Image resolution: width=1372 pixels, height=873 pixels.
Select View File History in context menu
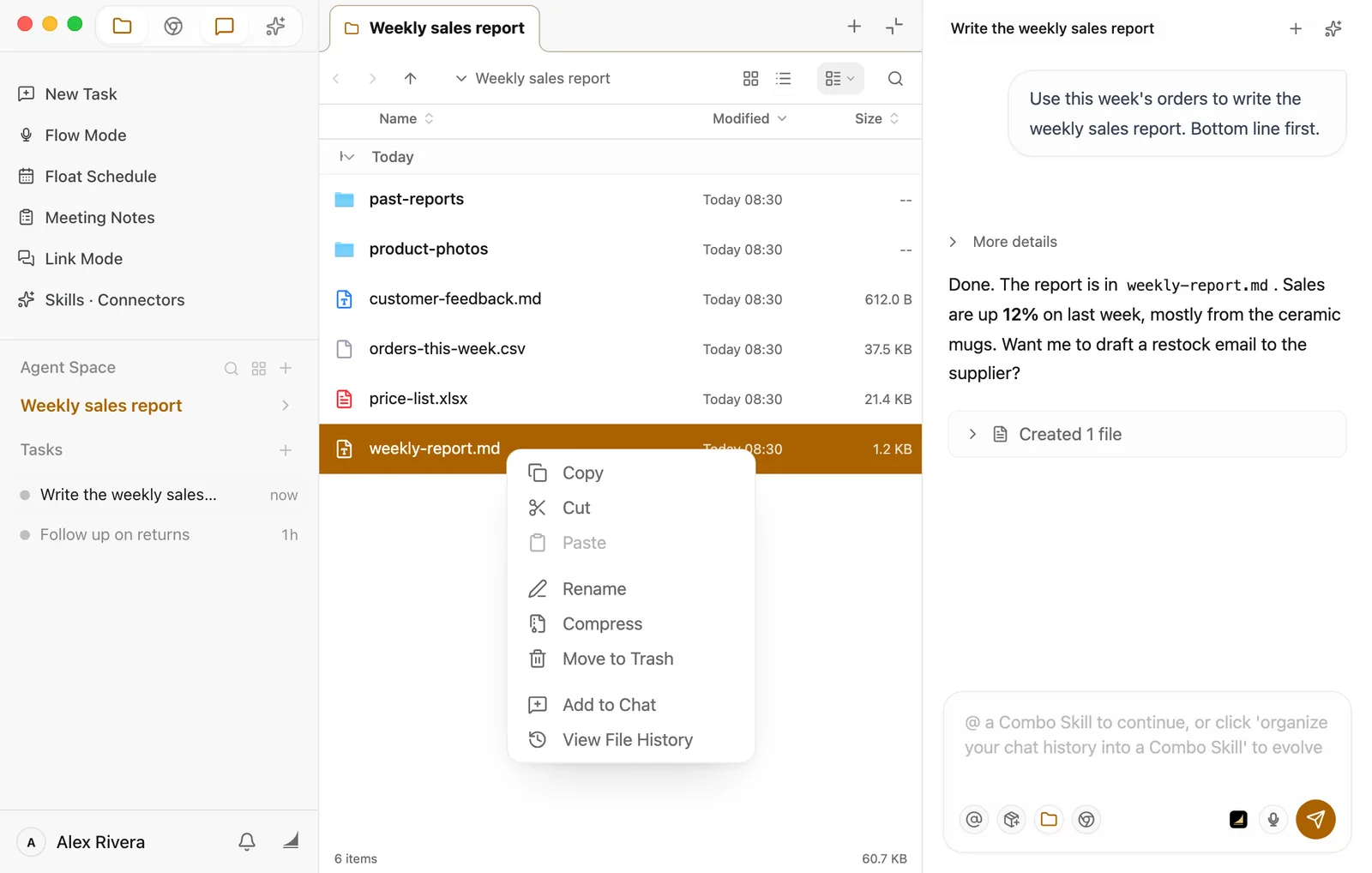pyautogui.click(x=631, y=740)
